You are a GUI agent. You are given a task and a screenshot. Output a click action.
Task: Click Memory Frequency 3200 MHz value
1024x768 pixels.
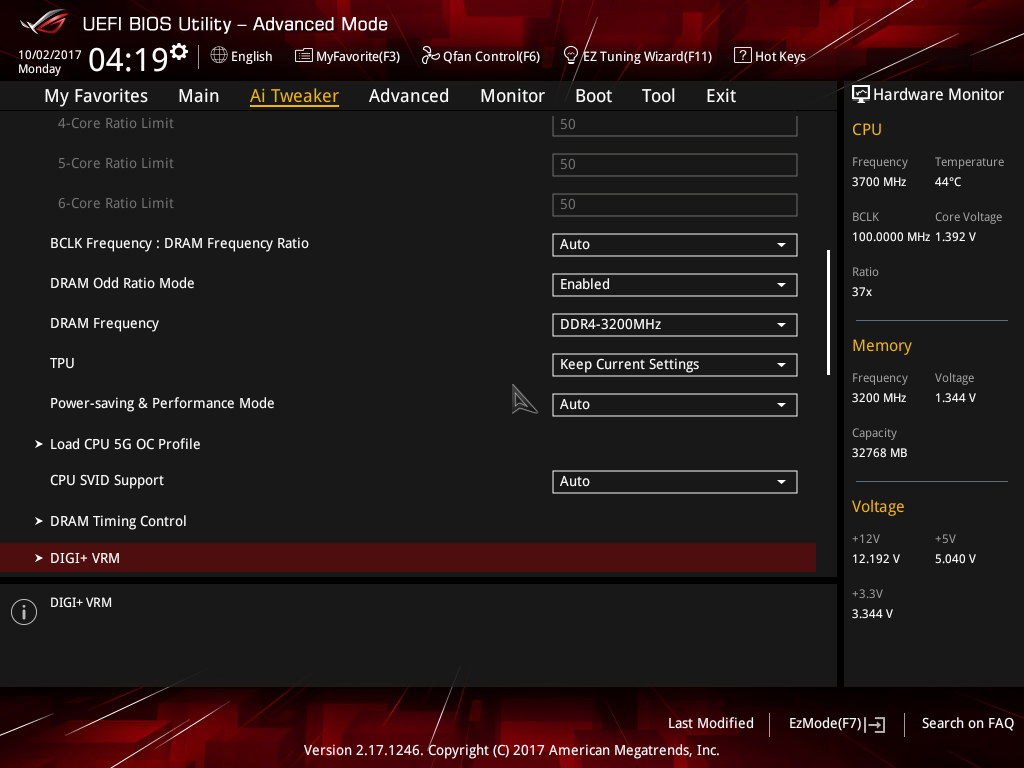[878, 398]
